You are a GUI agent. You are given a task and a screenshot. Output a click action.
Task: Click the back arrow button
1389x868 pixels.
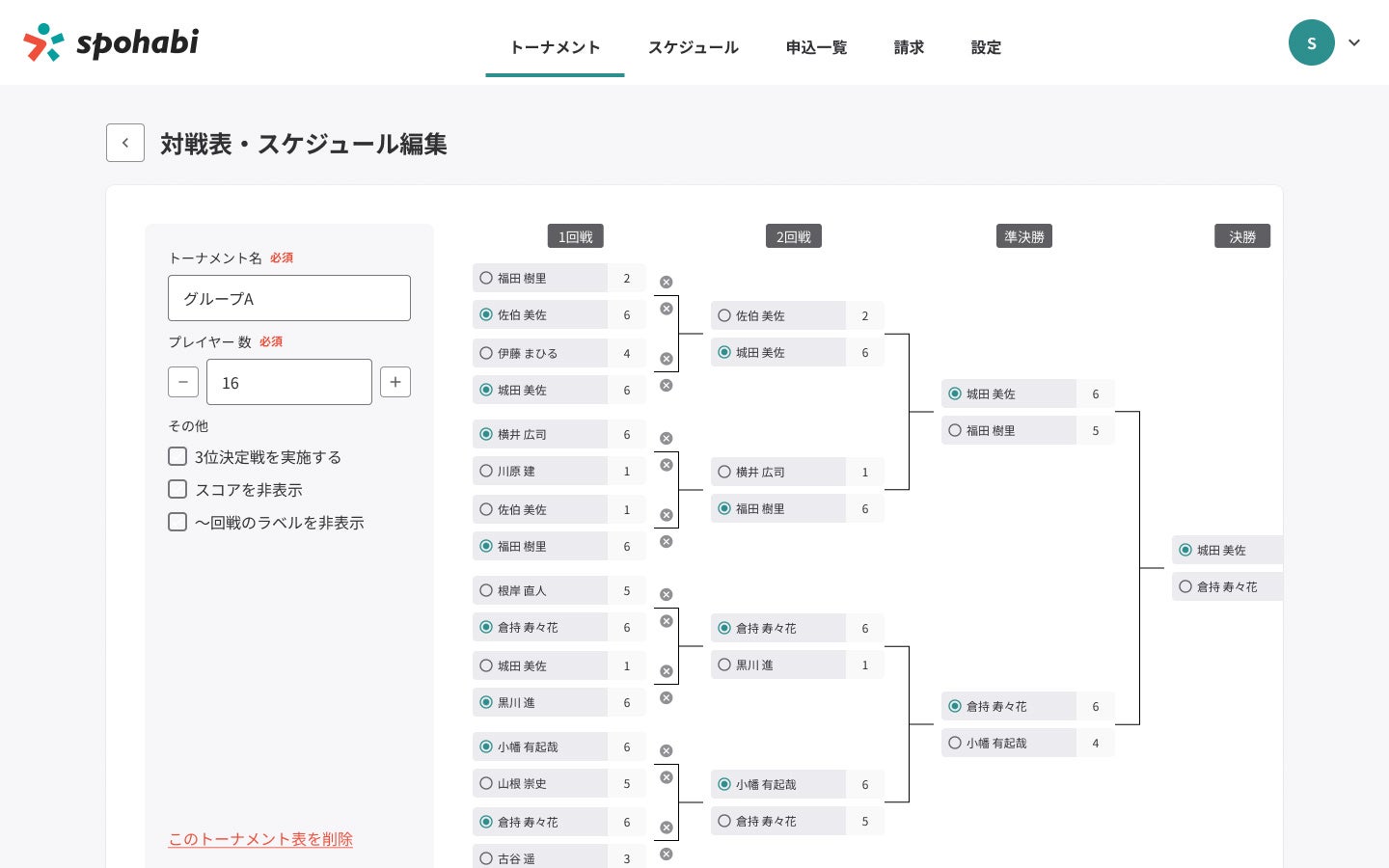point(125,143)
